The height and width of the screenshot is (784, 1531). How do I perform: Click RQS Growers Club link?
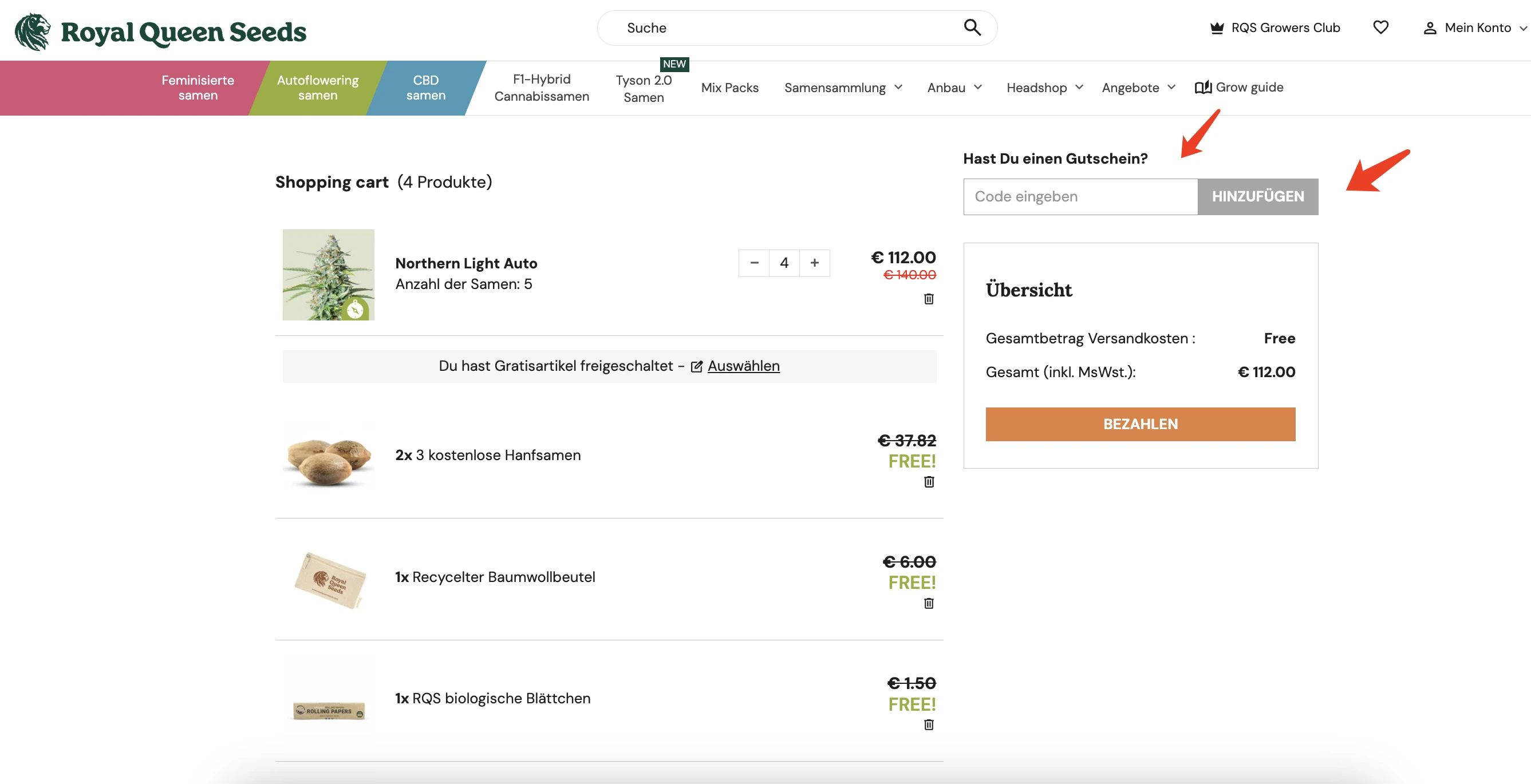pyautogui.click(x=1275, y=28)
